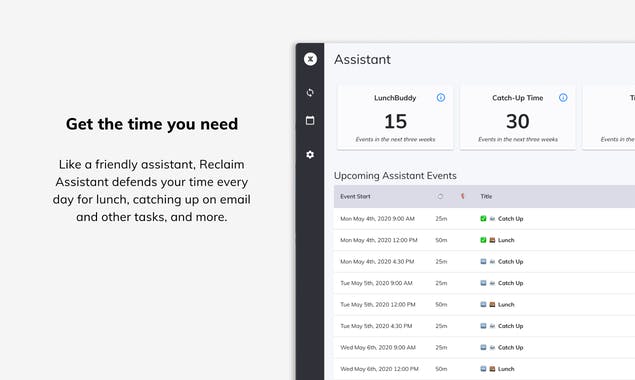Click the catch up emoji in Tue May 5th 4:30 PM row
The height and width of the screenshot is (380, 635).
click(x=492, y=326)
